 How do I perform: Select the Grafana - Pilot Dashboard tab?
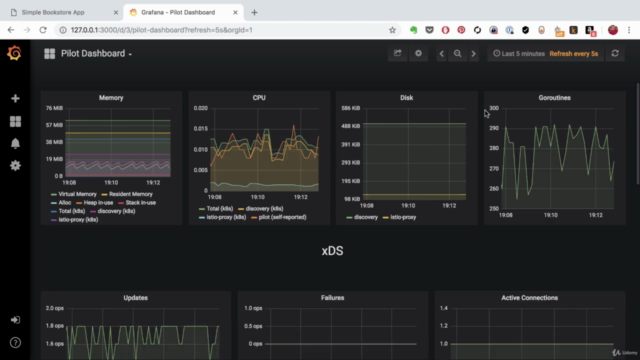pos(178,12)
